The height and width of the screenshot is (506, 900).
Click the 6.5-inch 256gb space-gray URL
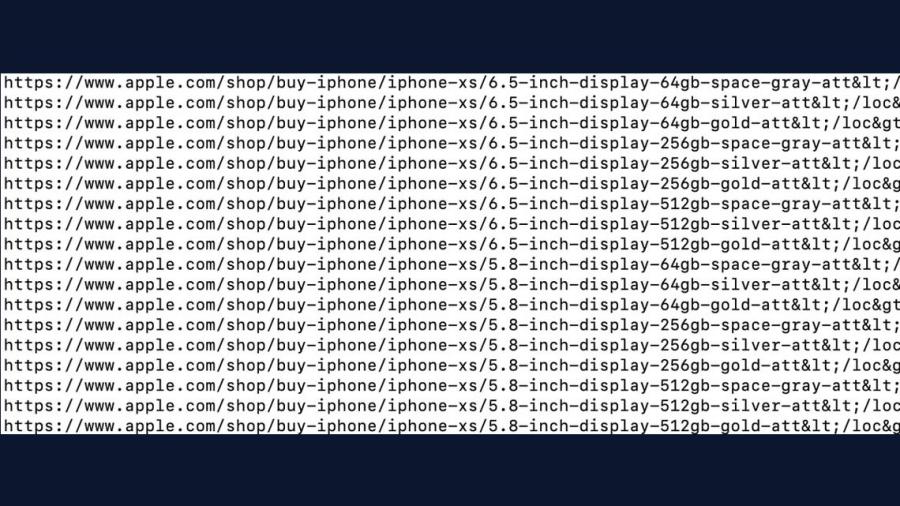[x=451, y=143]
